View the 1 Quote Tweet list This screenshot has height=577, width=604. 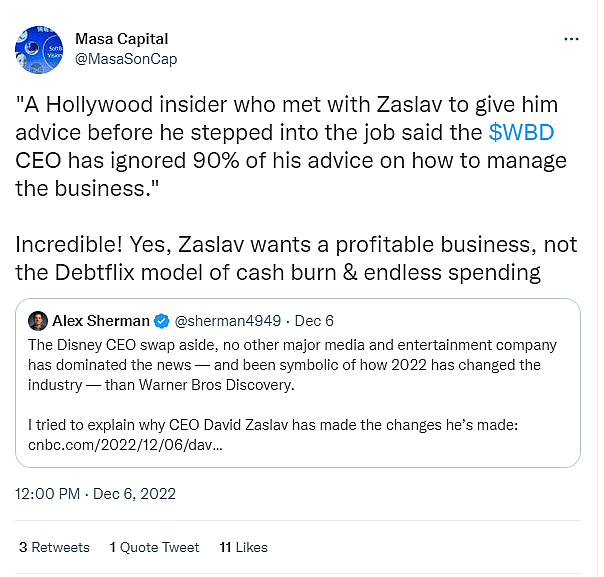point(154,547)
